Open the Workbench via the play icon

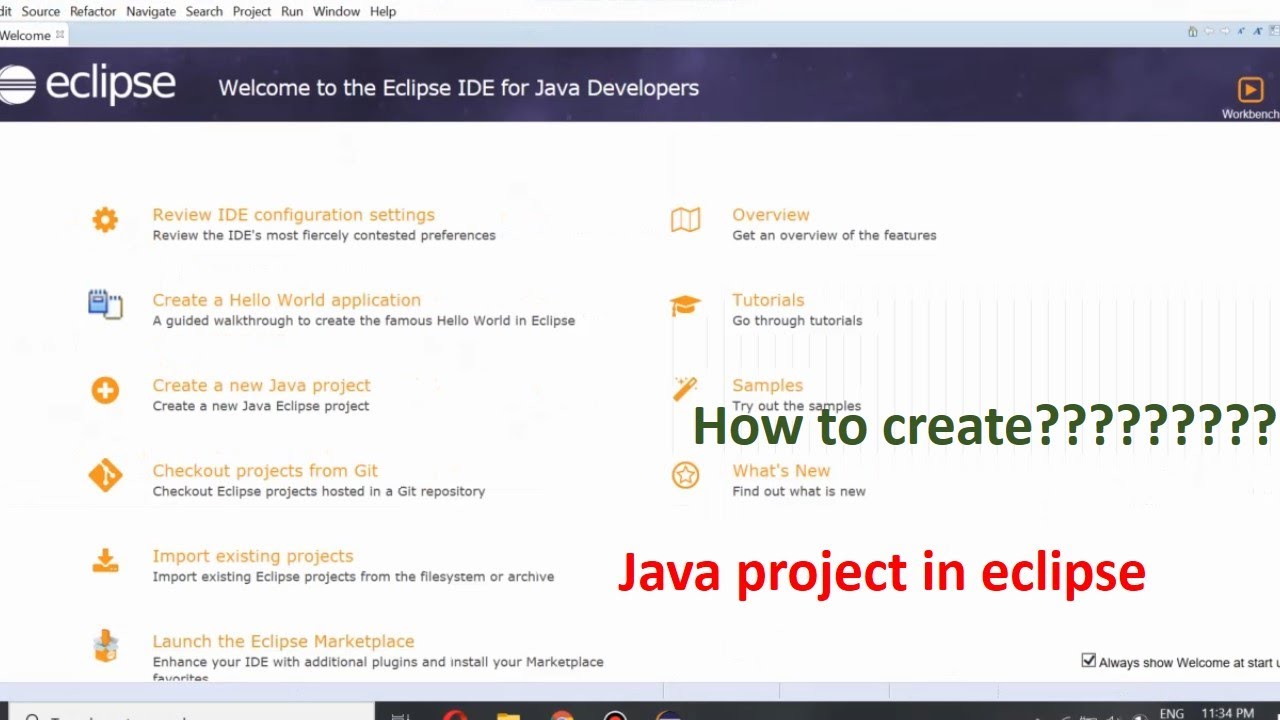pyautogui.click(x=1250, y=89)
